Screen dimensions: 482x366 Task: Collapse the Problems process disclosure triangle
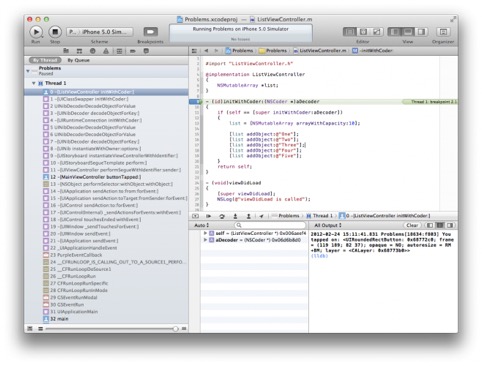28,71
